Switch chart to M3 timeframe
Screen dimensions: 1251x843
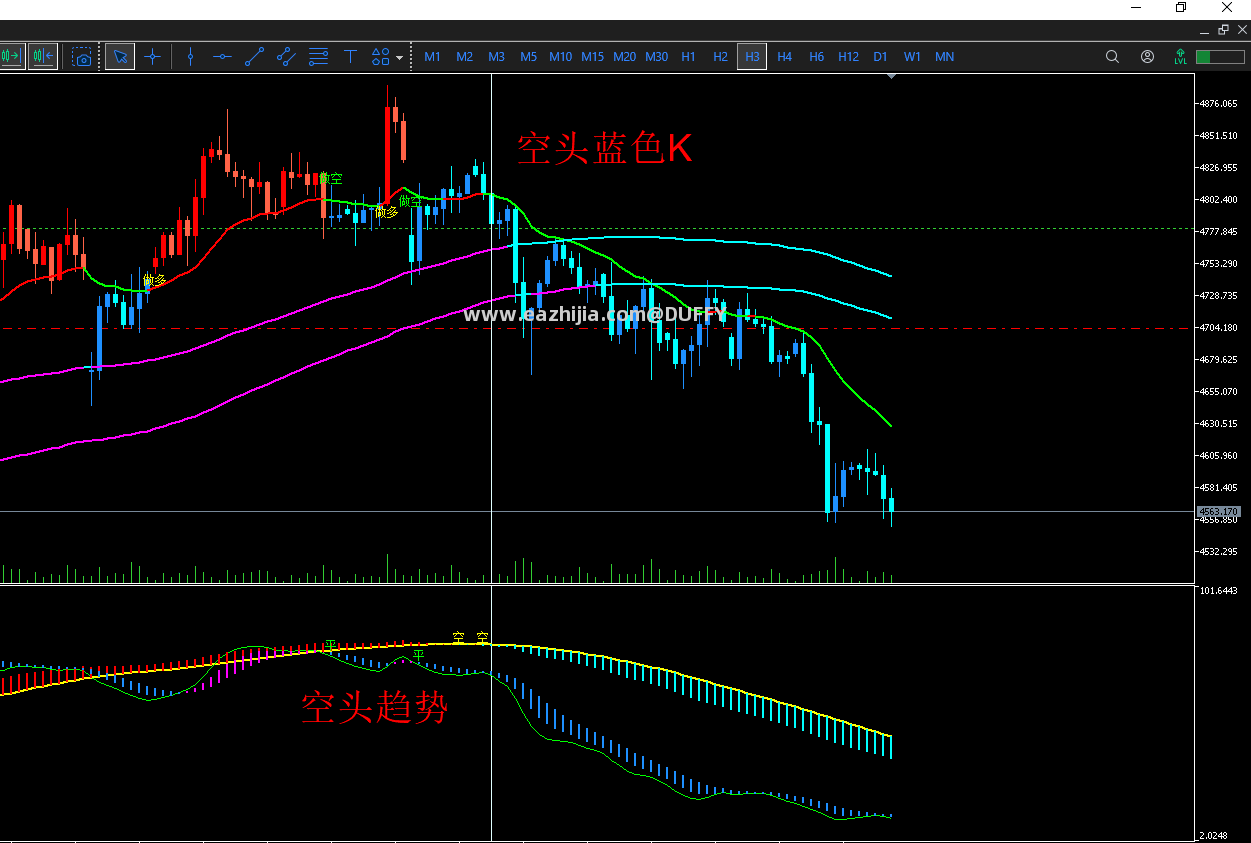tap(496, 57)
